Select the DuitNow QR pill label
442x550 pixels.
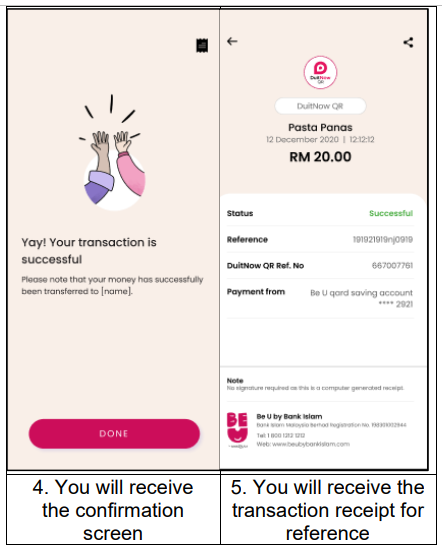320,106
